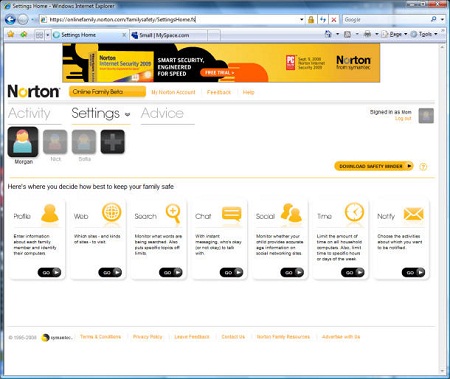Click the search magnifier icon
This screenshot has height=379, width=450.
(x=434, y=19)
